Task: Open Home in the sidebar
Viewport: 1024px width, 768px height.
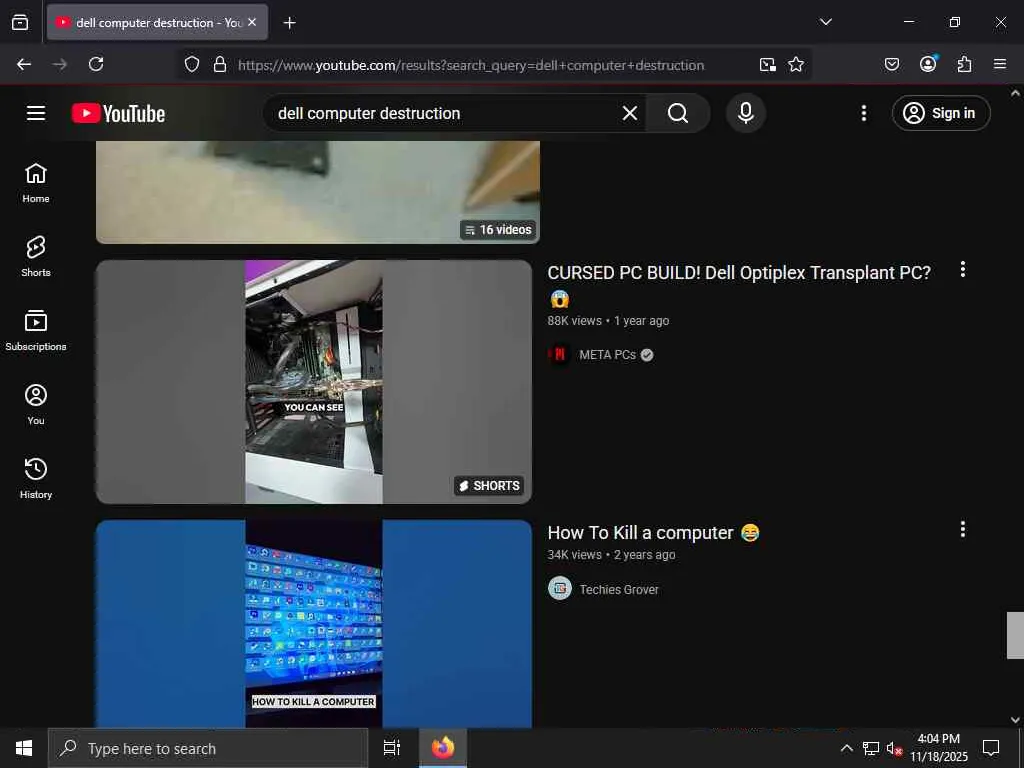Action: point(36,183)
